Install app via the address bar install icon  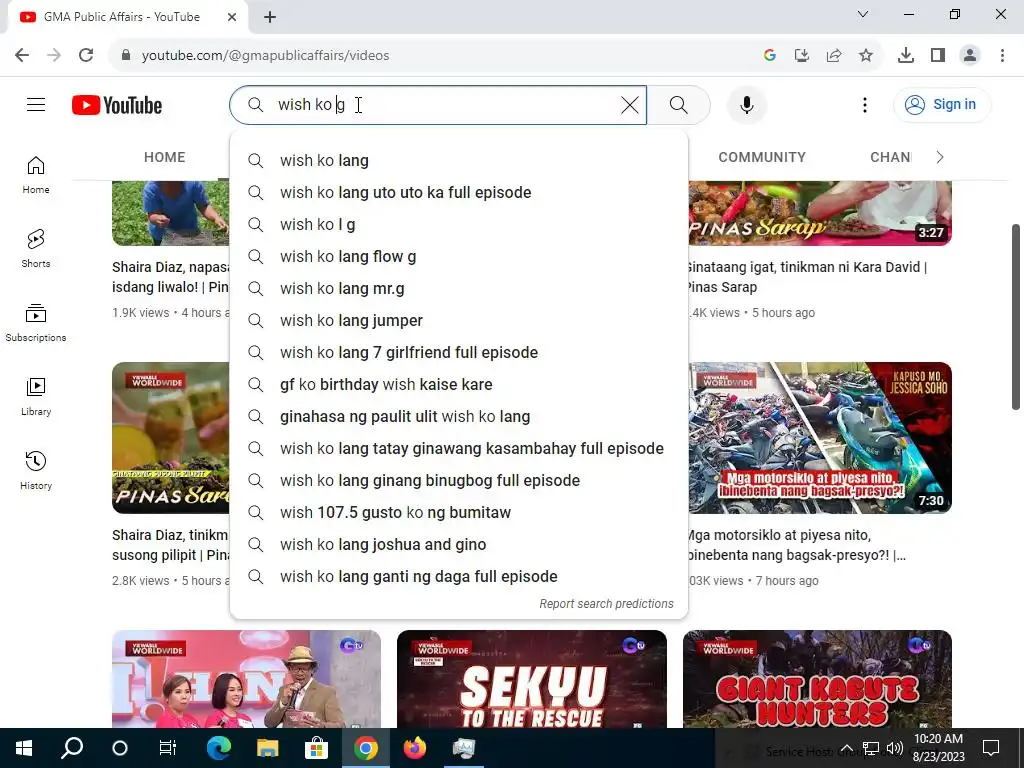[801, 55]
